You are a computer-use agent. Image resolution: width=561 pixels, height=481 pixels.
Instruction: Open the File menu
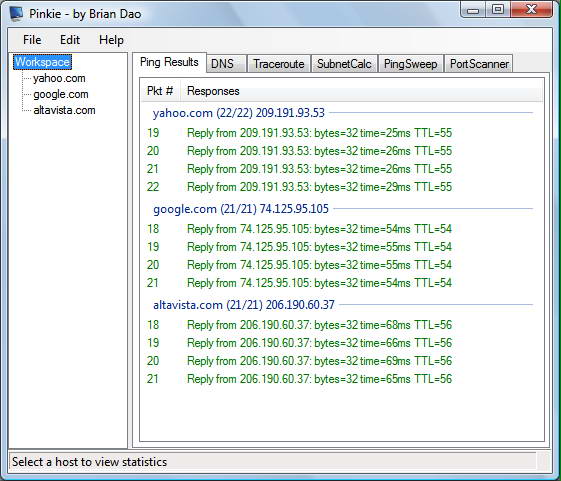pos(32,40)
